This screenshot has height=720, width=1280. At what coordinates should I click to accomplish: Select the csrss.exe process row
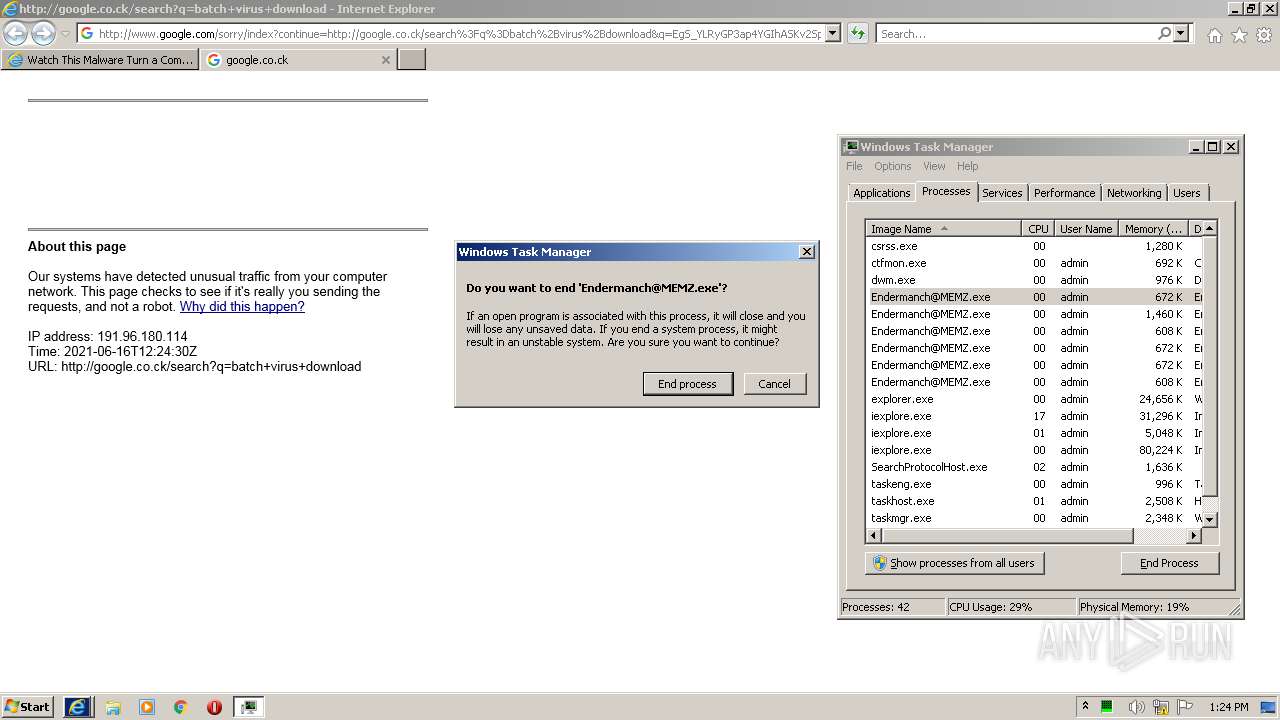pyautogui.click(x=1033, y=246)
